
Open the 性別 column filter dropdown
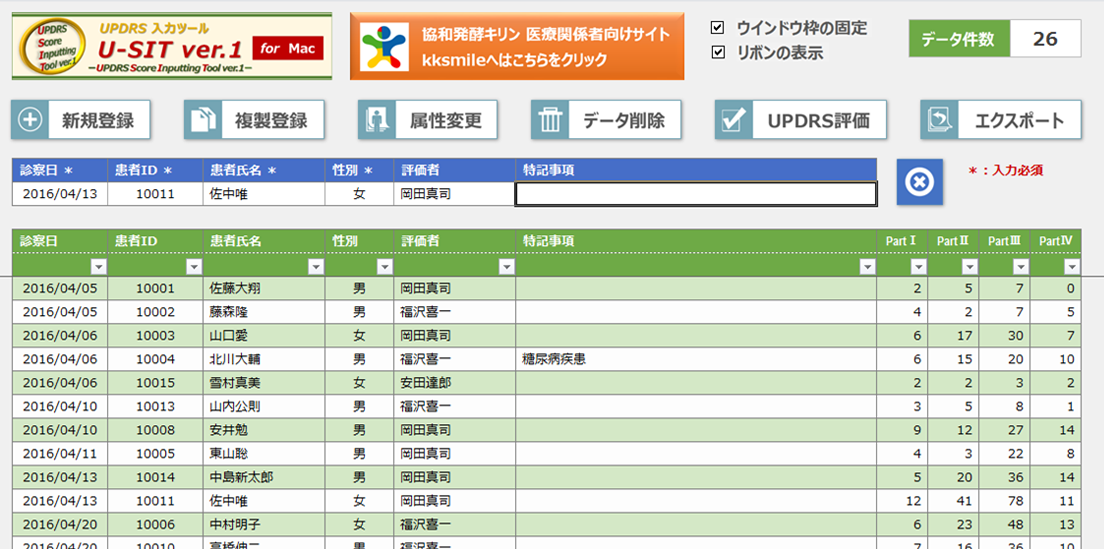coord(384,267)
